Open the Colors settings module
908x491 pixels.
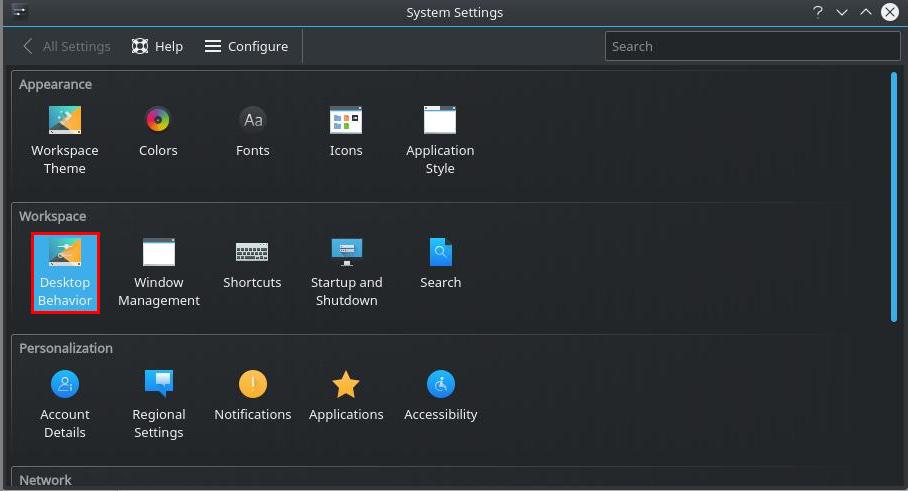(158, 132)
